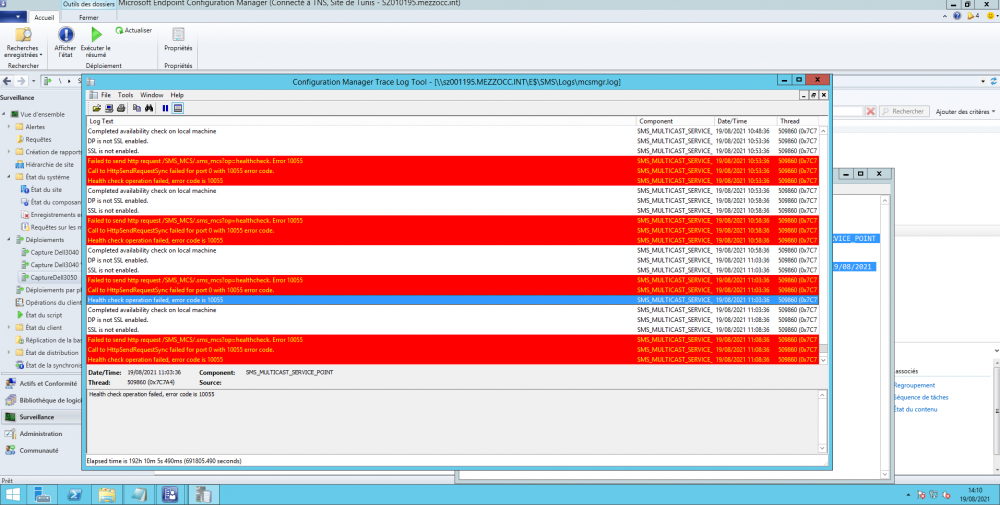The image size is (1000, 505).
Task: Click the smiley feedback icon
Action: point(990,16)
